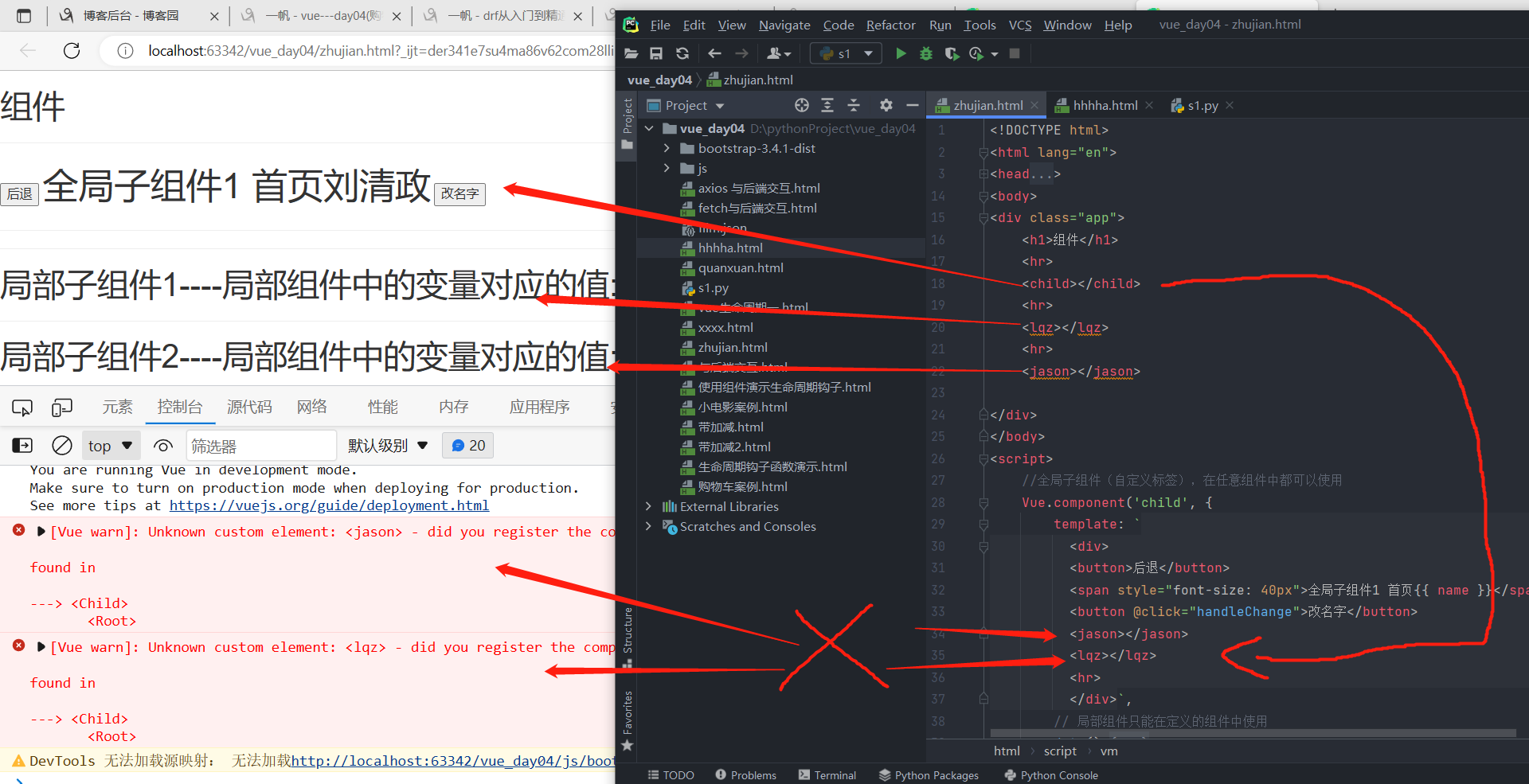Start debugging with the bug icon

click(926, 53)
